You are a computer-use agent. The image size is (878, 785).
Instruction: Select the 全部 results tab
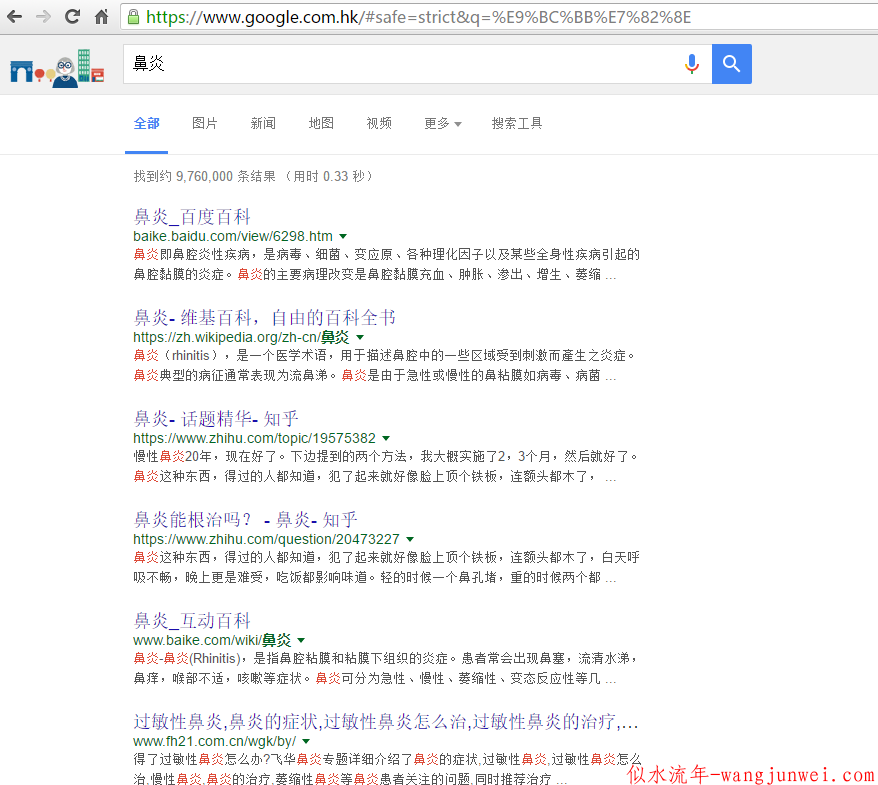coord(147,123)
